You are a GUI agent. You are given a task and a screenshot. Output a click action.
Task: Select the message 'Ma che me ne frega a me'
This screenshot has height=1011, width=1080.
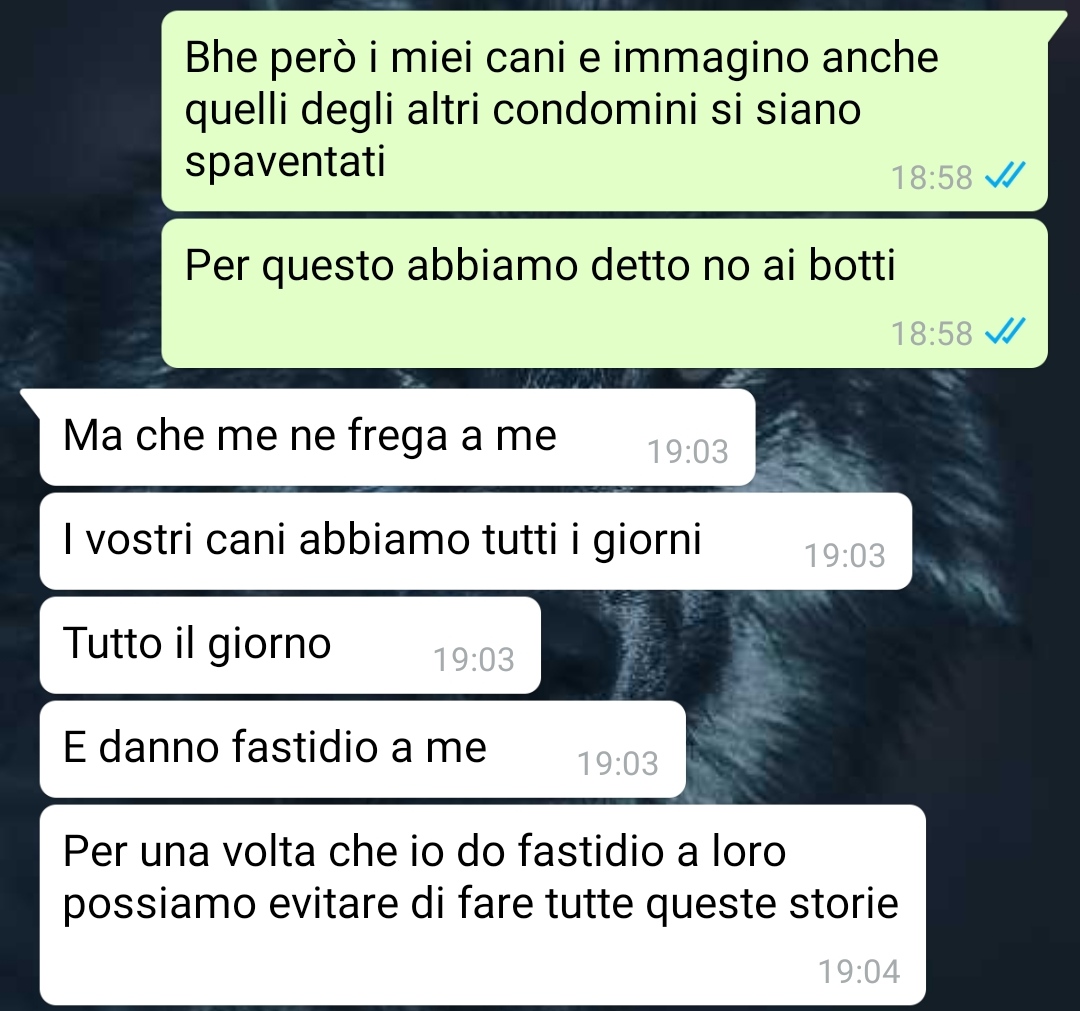[x=397, y=437]
